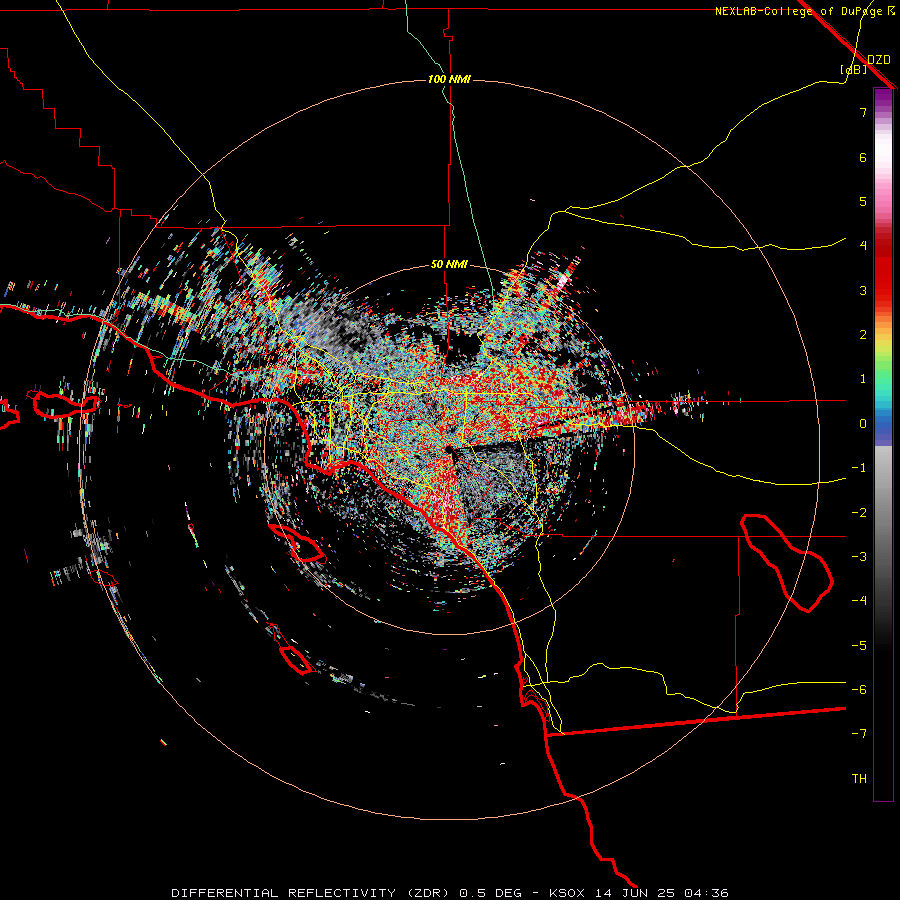Click the -5 tick label on scale

pos(859,646)
